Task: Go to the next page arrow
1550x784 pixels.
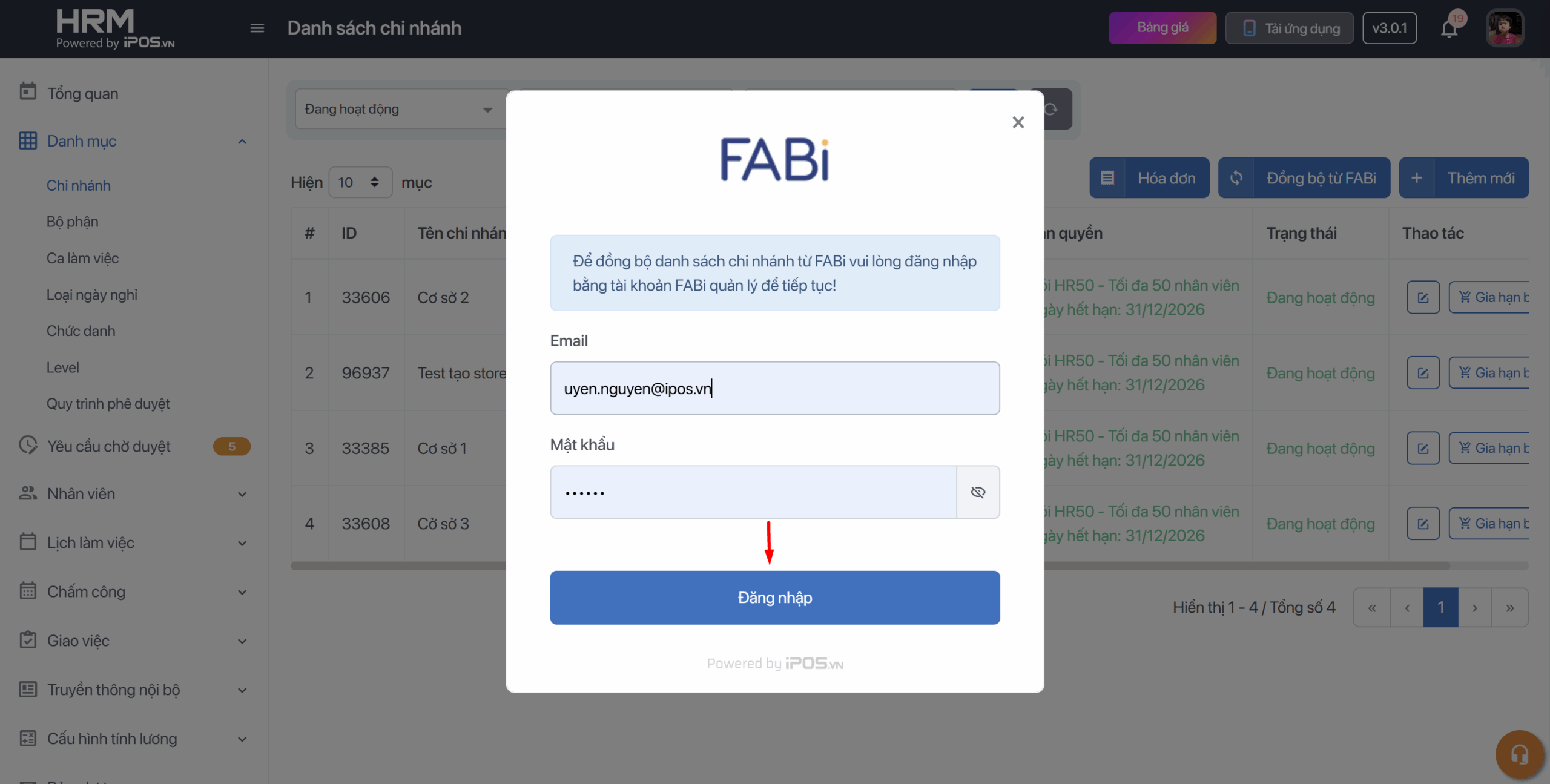Action: (1475, 607)
